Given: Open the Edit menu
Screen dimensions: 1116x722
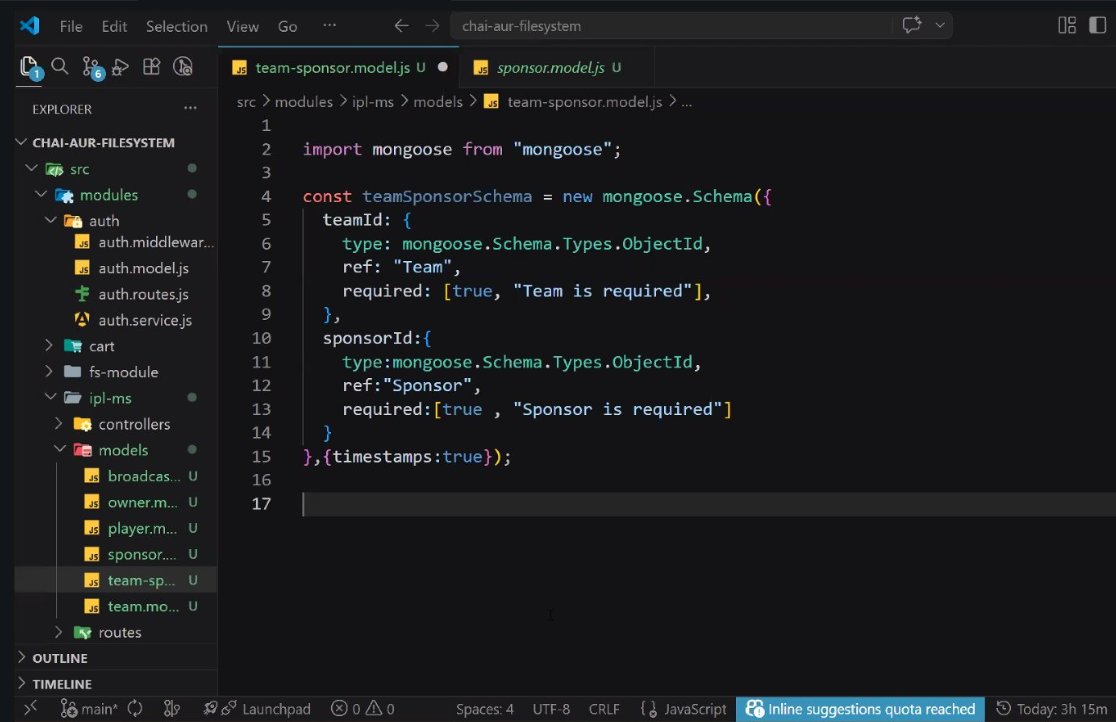Looking at the screenshot, I should coord(115,26).
